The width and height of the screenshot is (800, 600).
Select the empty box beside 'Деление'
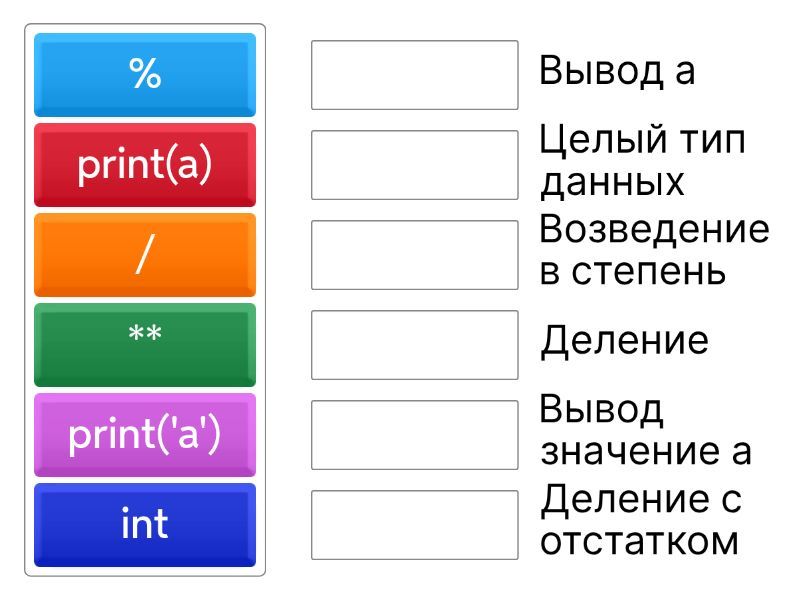pos(414,345)
